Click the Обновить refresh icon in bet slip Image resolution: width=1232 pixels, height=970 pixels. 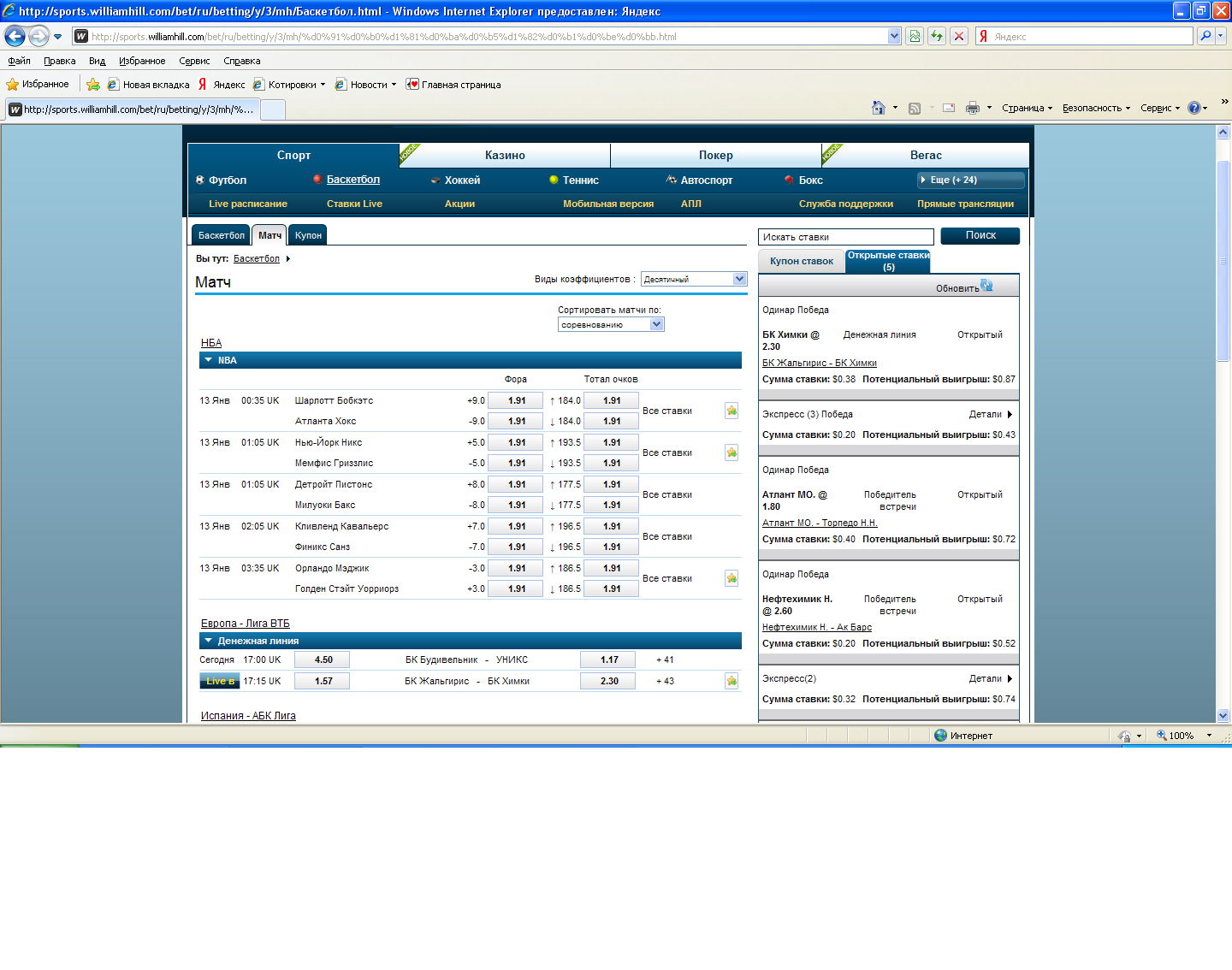986,286
